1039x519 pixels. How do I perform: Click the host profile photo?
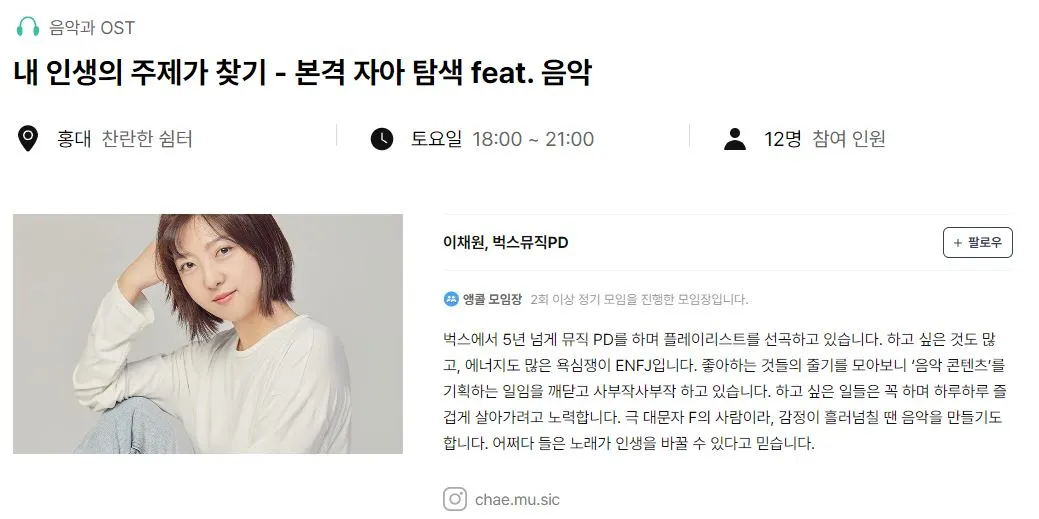(x=207, y=333)
